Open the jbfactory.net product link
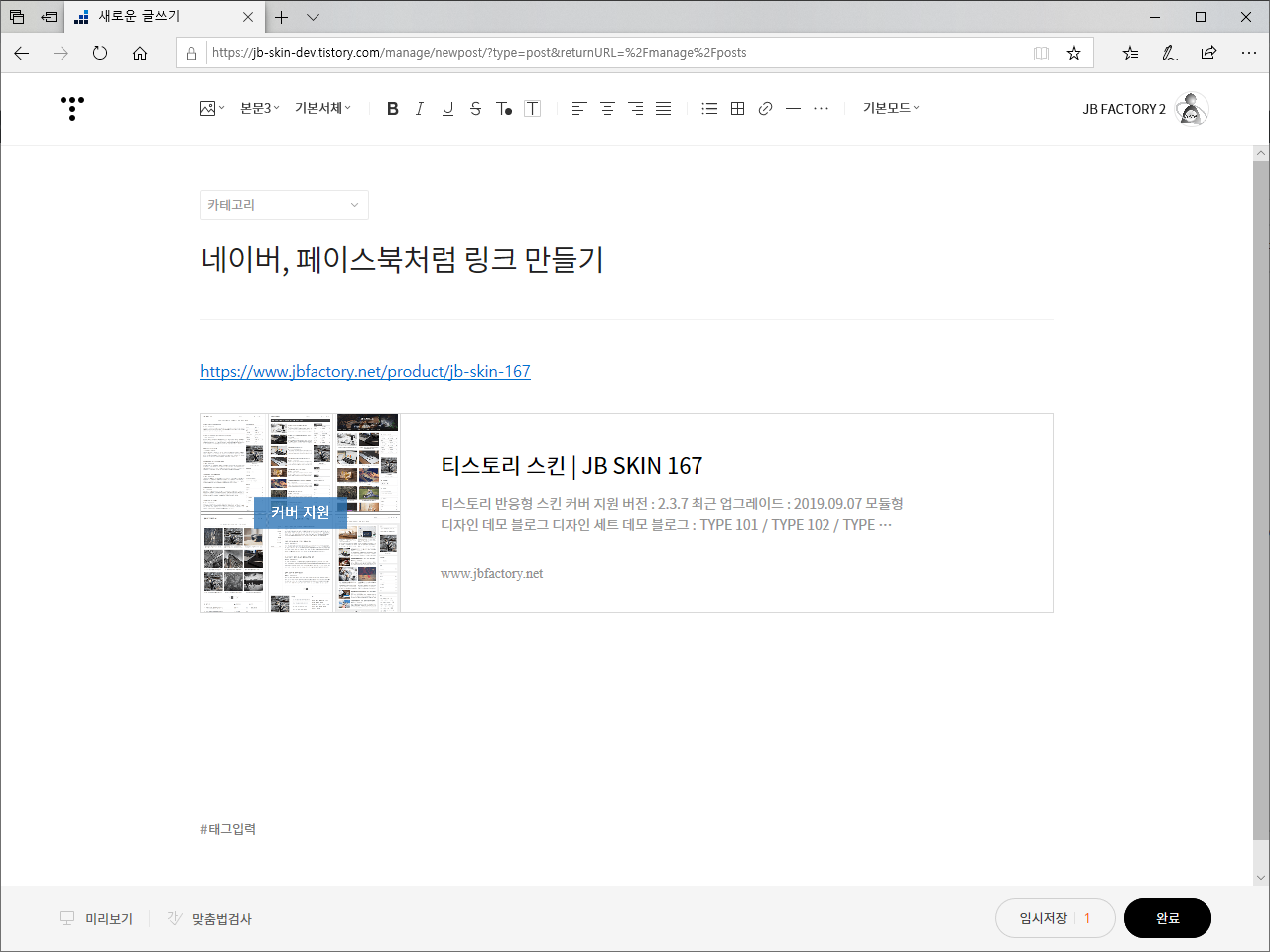 pos(365,371)
